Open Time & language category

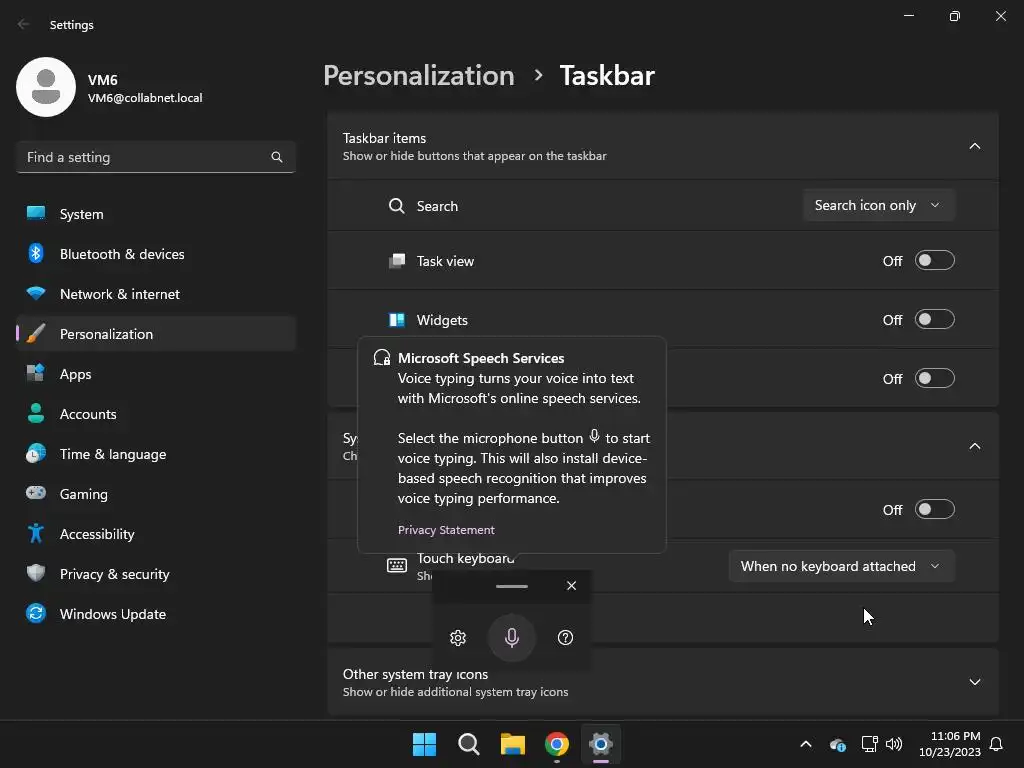click(156, 454)
